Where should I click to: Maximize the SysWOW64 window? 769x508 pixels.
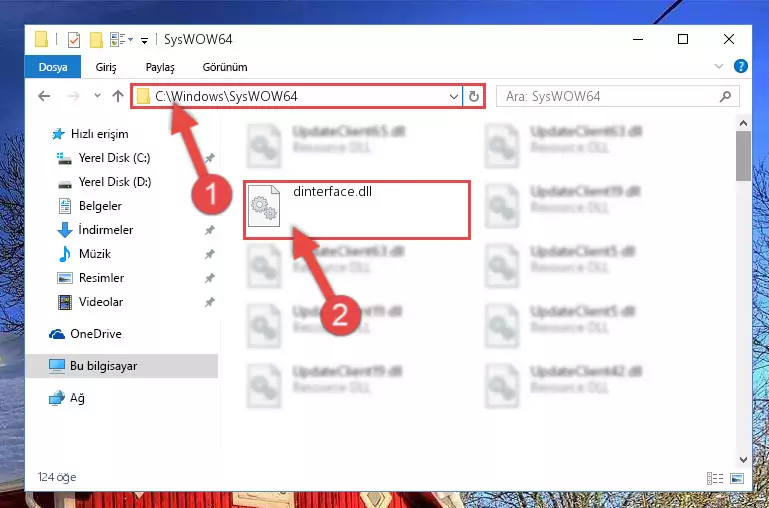tap(683, 39)
